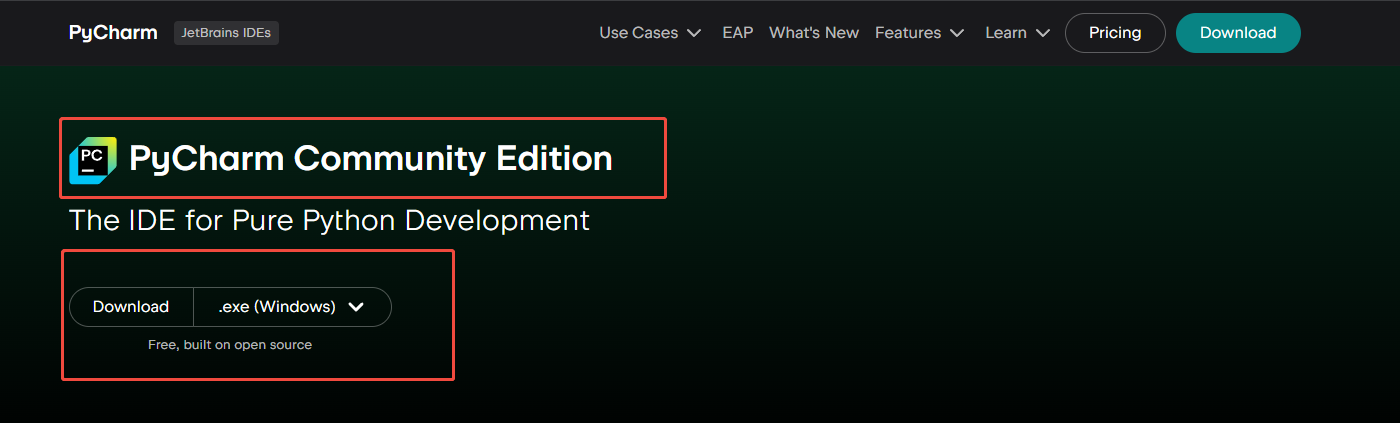Open the Pricing page
1400x423 pixels.
(x=1115, y=33)
